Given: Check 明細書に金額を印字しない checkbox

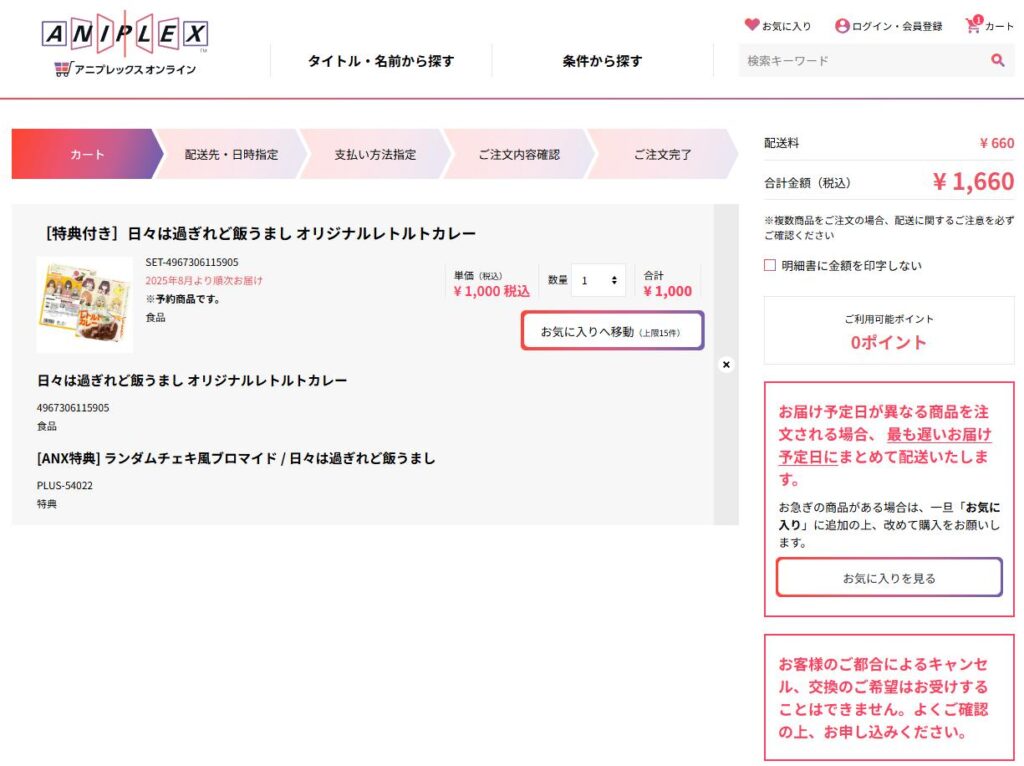Looking at the screenshot, I should point(770,265).
